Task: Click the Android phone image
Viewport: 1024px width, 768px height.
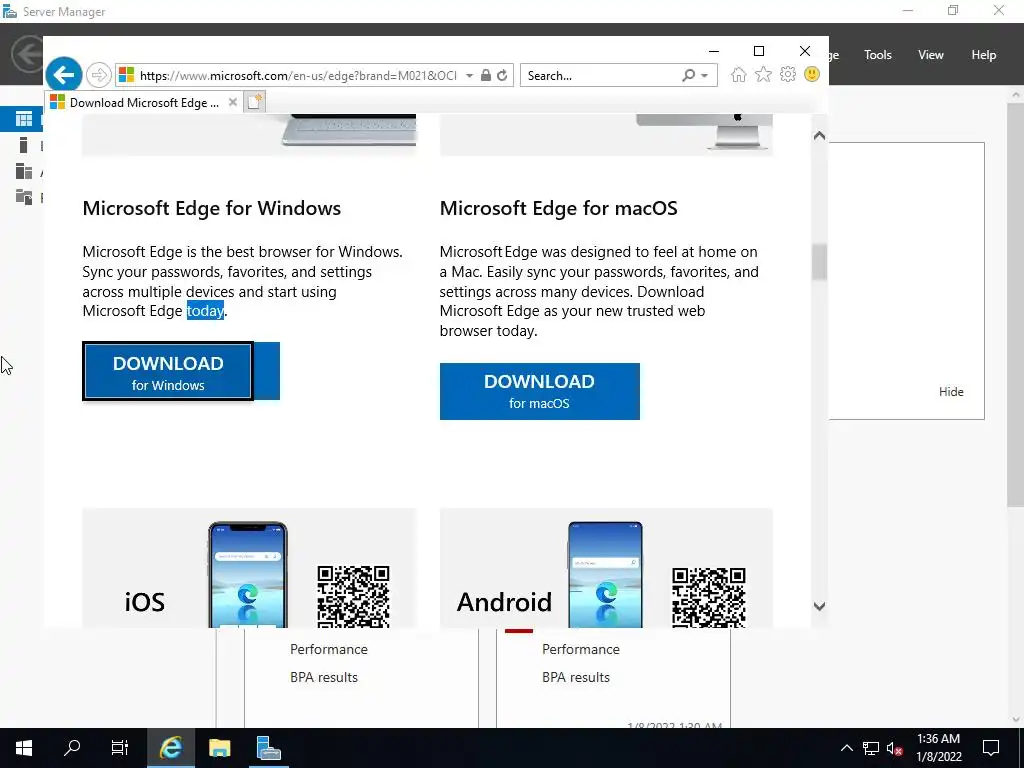Action: (605, 575)
